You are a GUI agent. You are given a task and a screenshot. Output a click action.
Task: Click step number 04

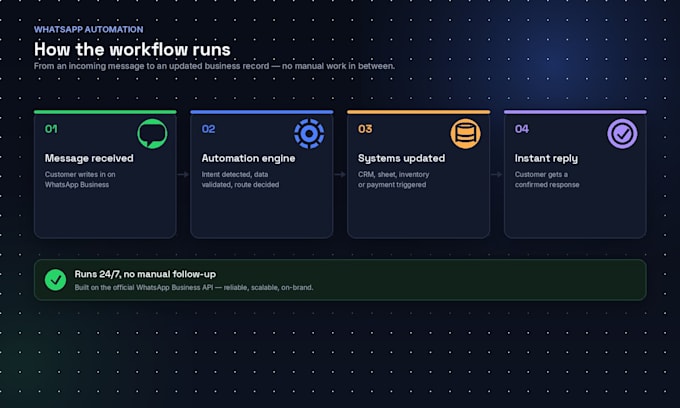click(x=522, y=129)
